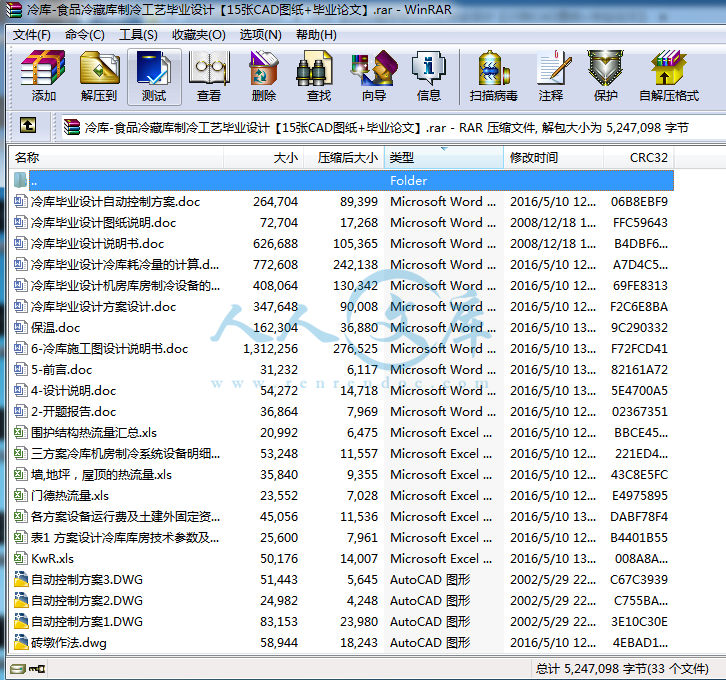Open the 工具(S) menu
The width and height of the screenshot is (726, 680).
[x=138, y=35]
